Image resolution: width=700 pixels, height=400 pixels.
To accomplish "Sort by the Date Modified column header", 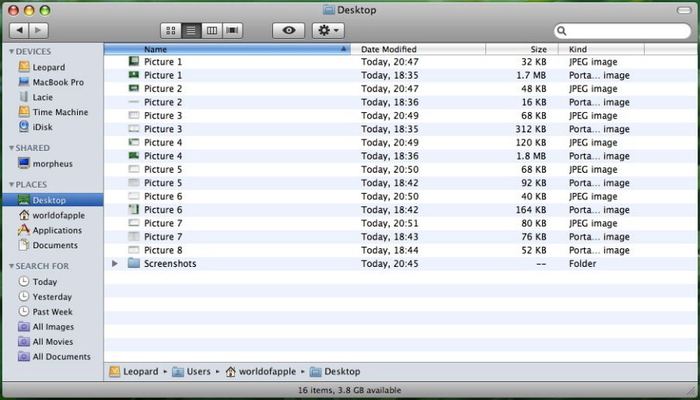I will pos(418,49).
